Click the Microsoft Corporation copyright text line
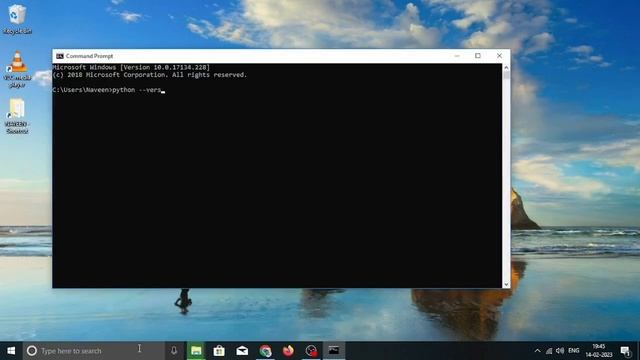The width and height of the screenshot is (640, 360). pos(150,75)
